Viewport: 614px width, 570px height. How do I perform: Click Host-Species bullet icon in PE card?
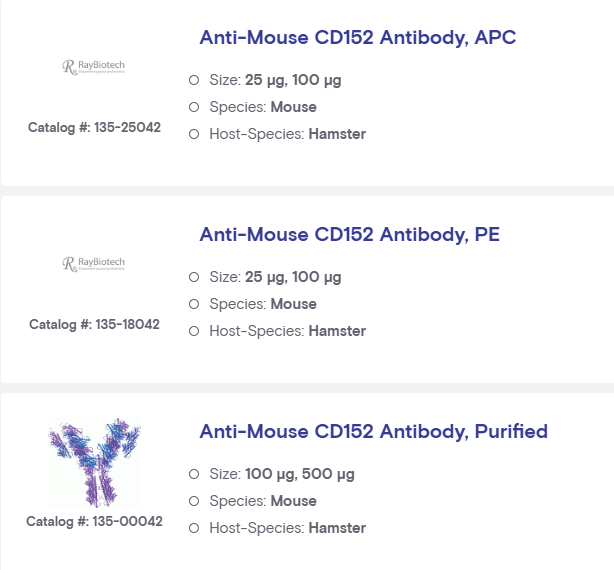point(194,331)
